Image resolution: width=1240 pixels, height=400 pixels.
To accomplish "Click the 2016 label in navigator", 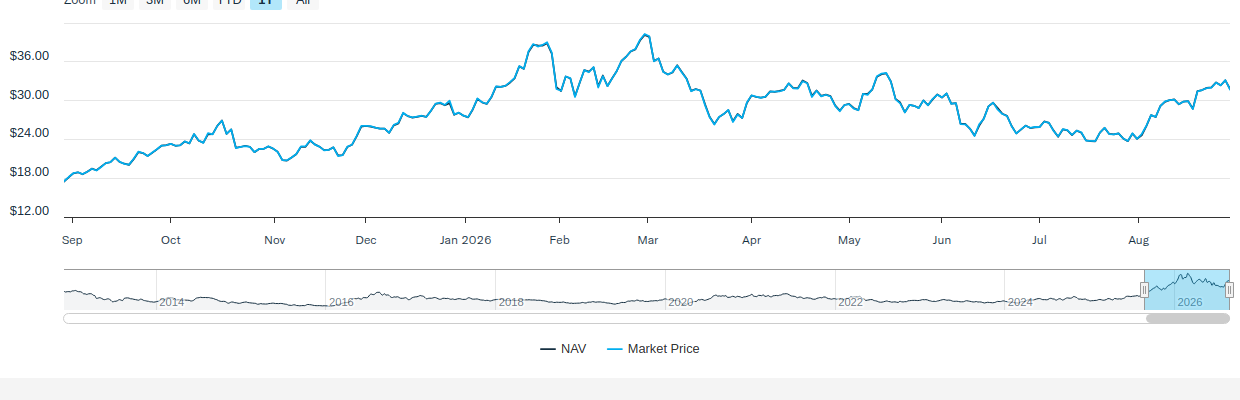I will tap(341, 302).
